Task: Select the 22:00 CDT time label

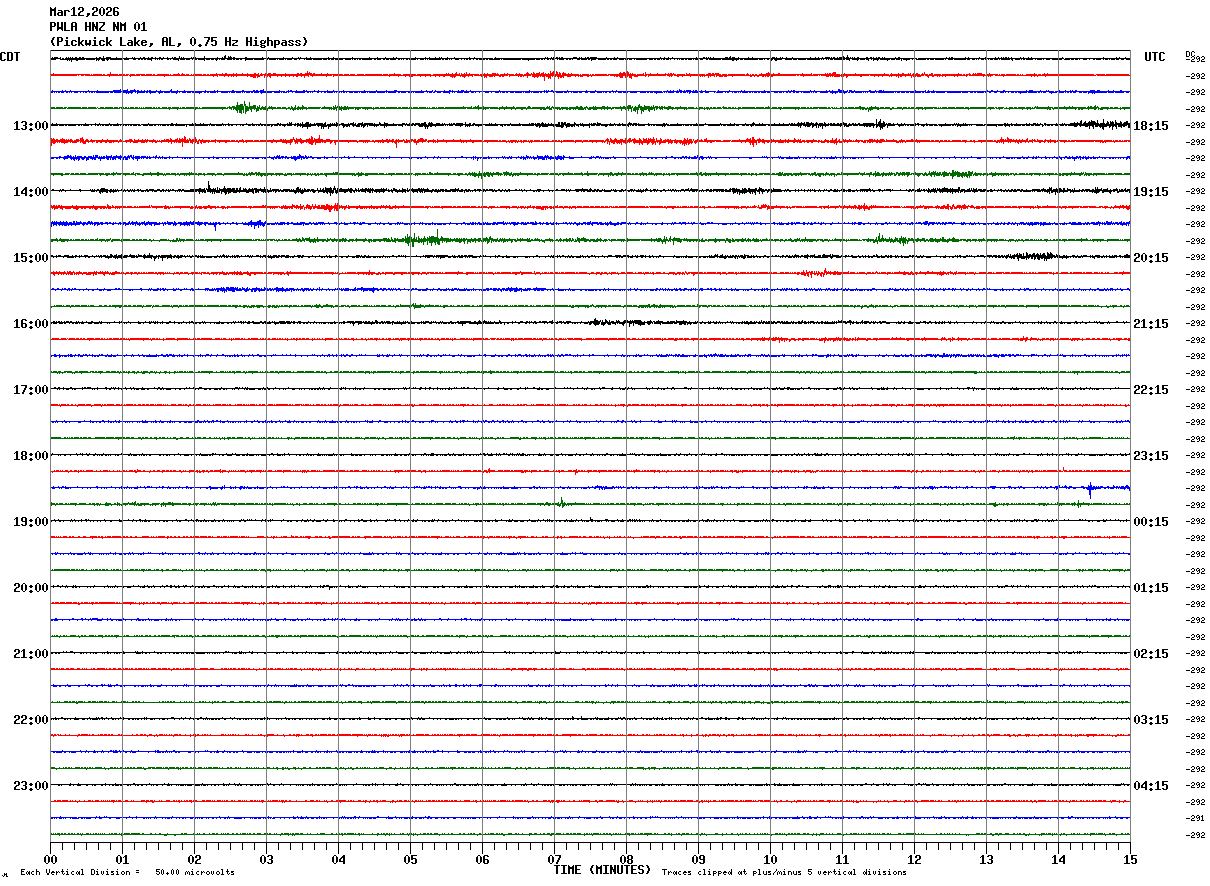Action: click(30, 720)
